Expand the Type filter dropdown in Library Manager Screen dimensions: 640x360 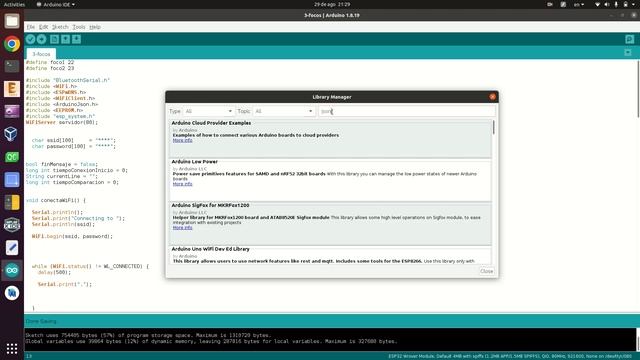(x=208, y=111)
